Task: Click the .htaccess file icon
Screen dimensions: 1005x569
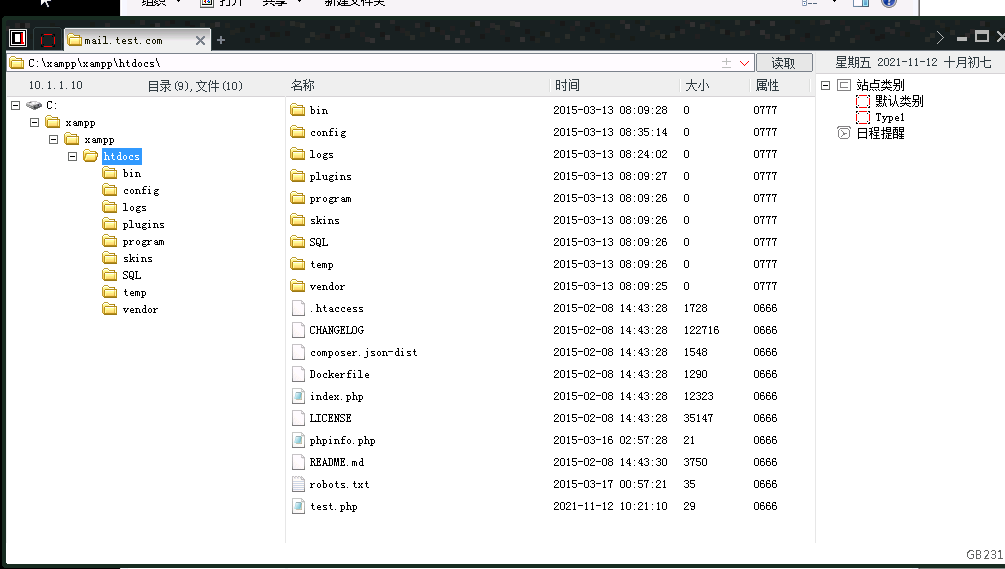Action: tap(298, 308)
